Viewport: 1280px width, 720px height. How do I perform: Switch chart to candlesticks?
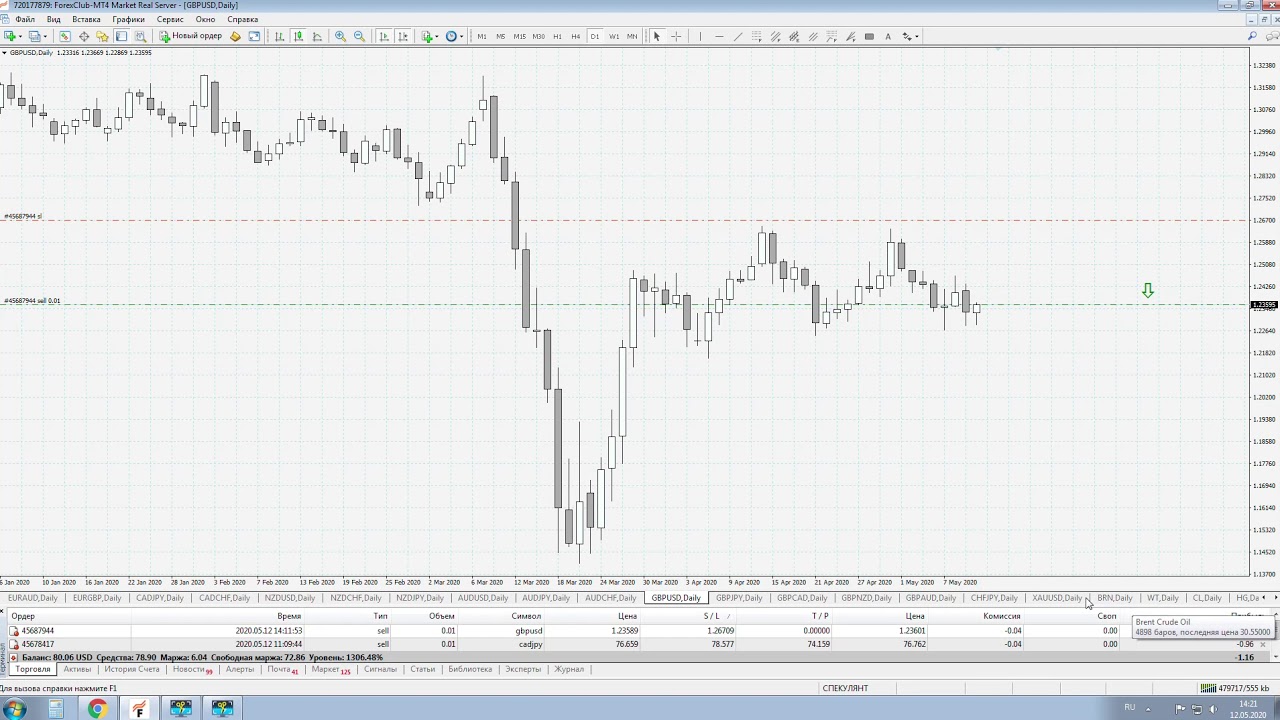pos(298,36)
